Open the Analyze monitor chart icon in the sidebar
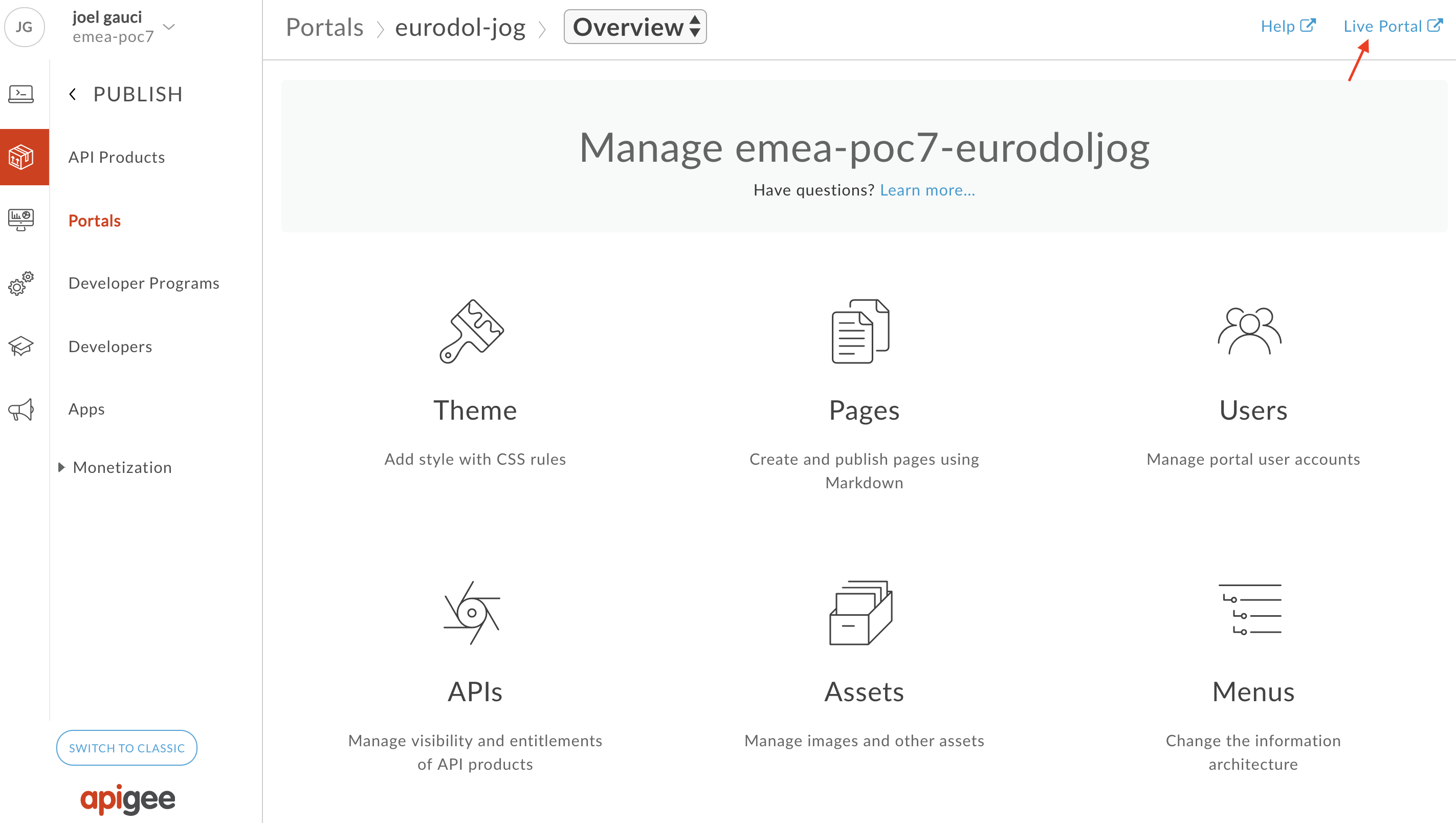This screenshot has width=1456, height=823. [x=21, y=220]
